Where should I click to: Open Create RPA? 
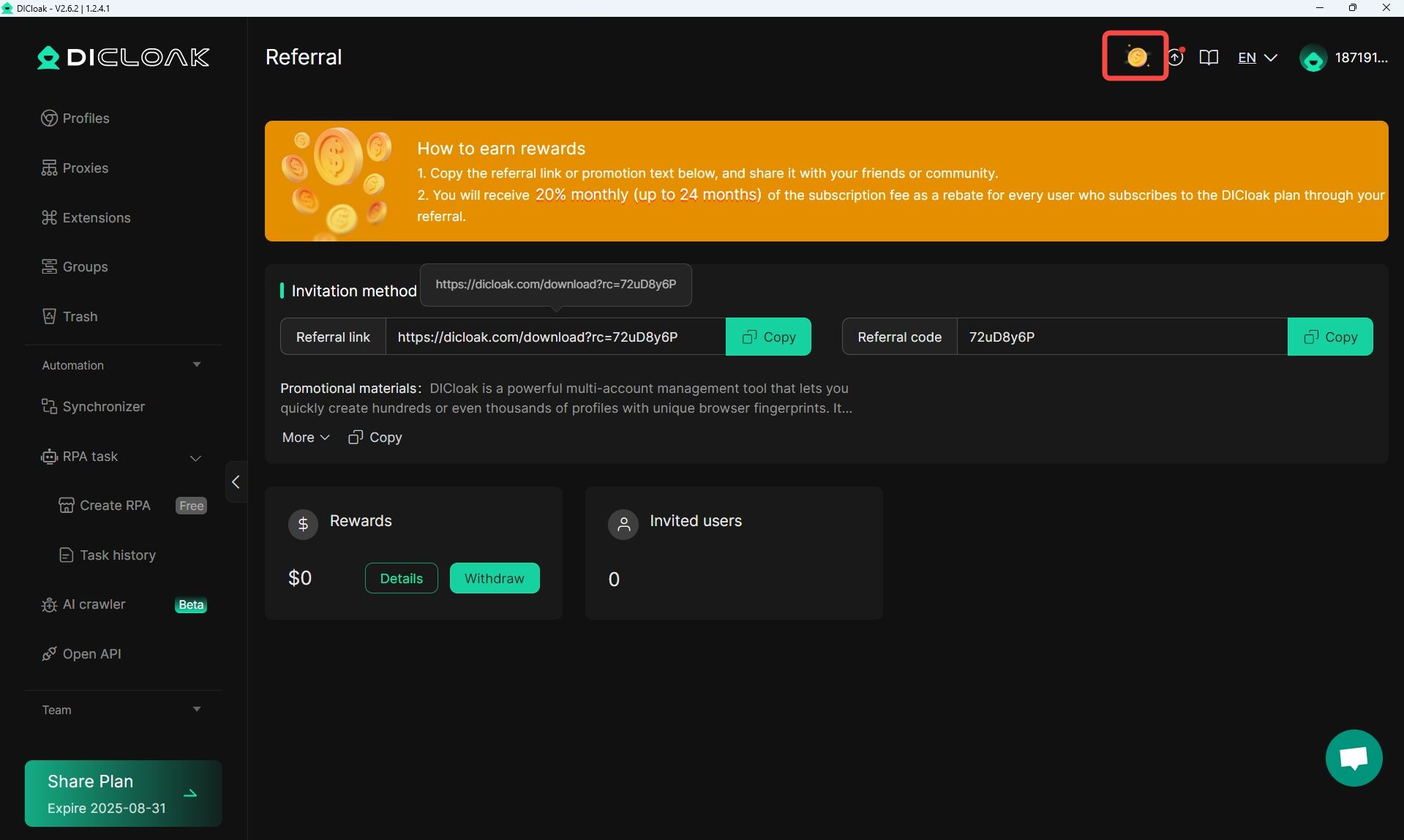pyautogui.click(x=115, y=506)
